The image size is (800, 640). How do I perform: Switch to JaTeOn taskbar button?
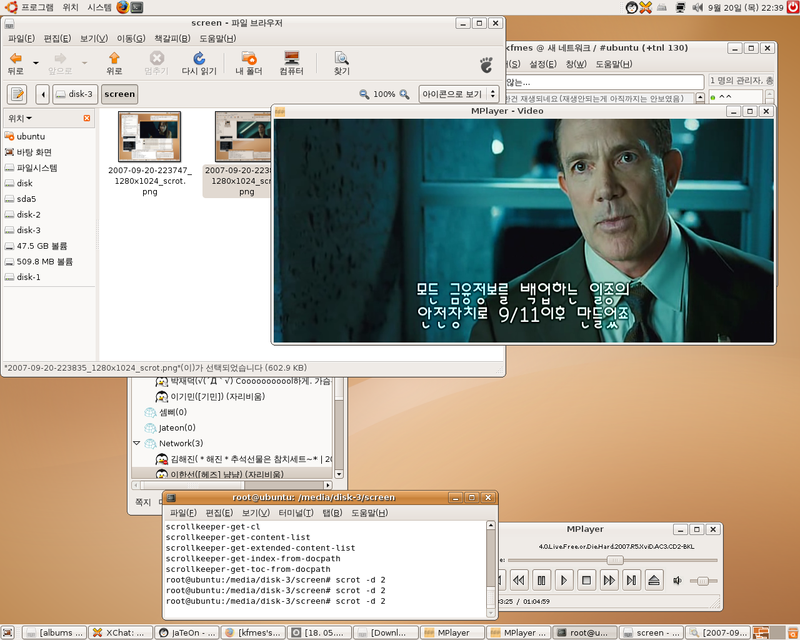[187, 633]
